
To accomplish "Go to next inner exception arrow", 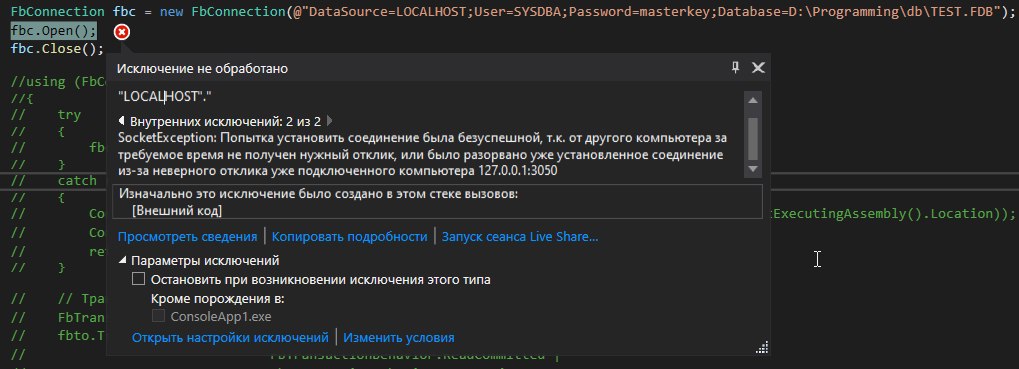I will tap(329, 121).
